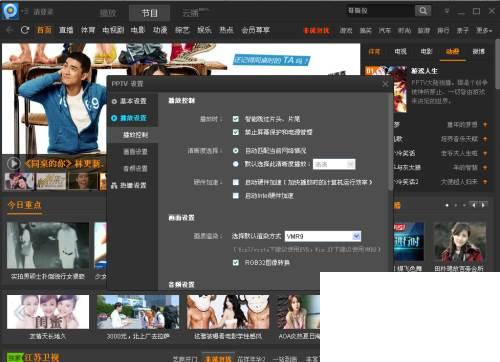Toggle 智能跳过片头、片尾 checkbox
This screenshot has height=362, width=500.
[x=236, y=119]
